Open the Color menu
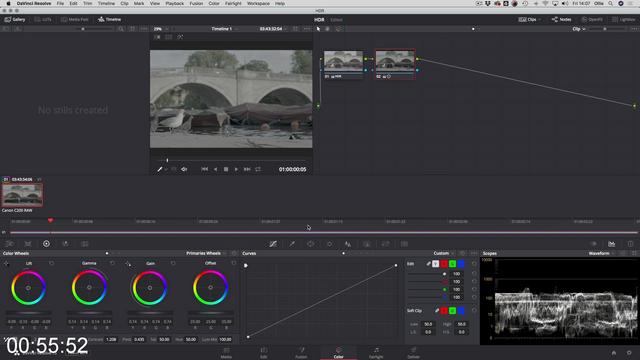Image resolution: width=640 pixels, height=360 pixels. [214, 3]
